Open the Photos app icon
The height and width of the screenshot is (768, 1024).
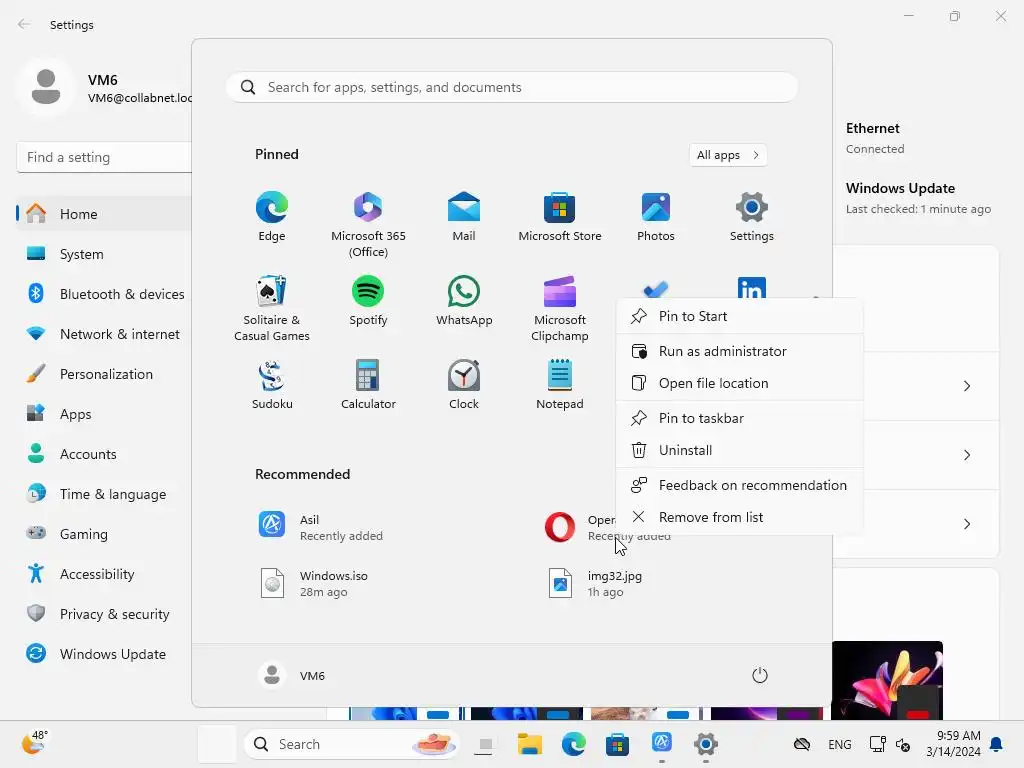[x=656, y=217]
